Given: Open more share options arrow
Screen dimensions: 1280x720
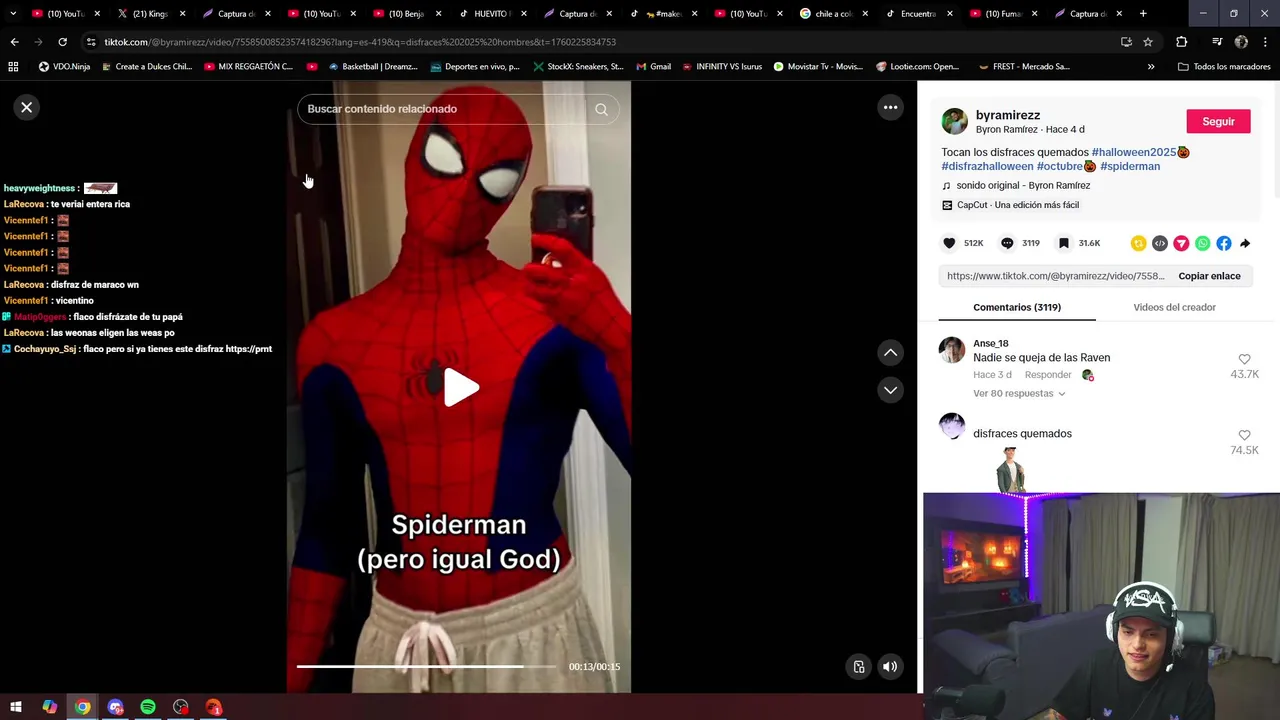Looking at the screenshot, I should tap(1245, 243).
